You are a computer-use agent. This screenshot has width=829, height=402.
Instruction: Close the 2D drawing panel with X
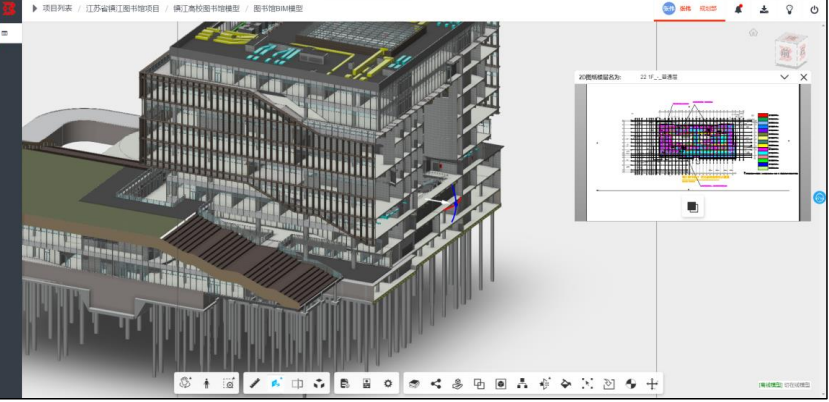point(804,77)
